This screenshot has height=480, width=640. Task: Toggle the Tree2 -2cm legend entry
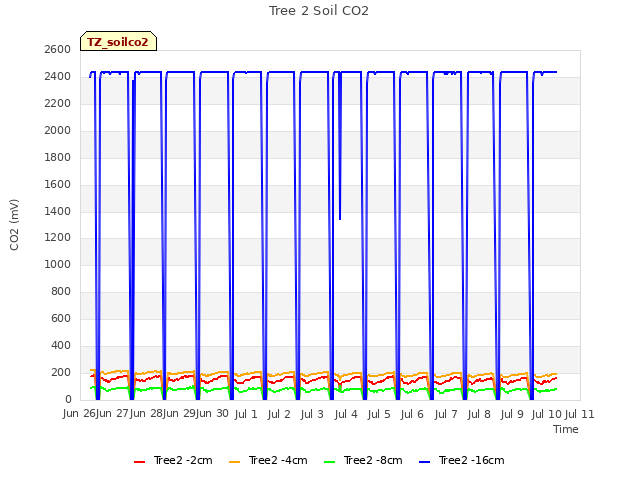click(173, 460)
